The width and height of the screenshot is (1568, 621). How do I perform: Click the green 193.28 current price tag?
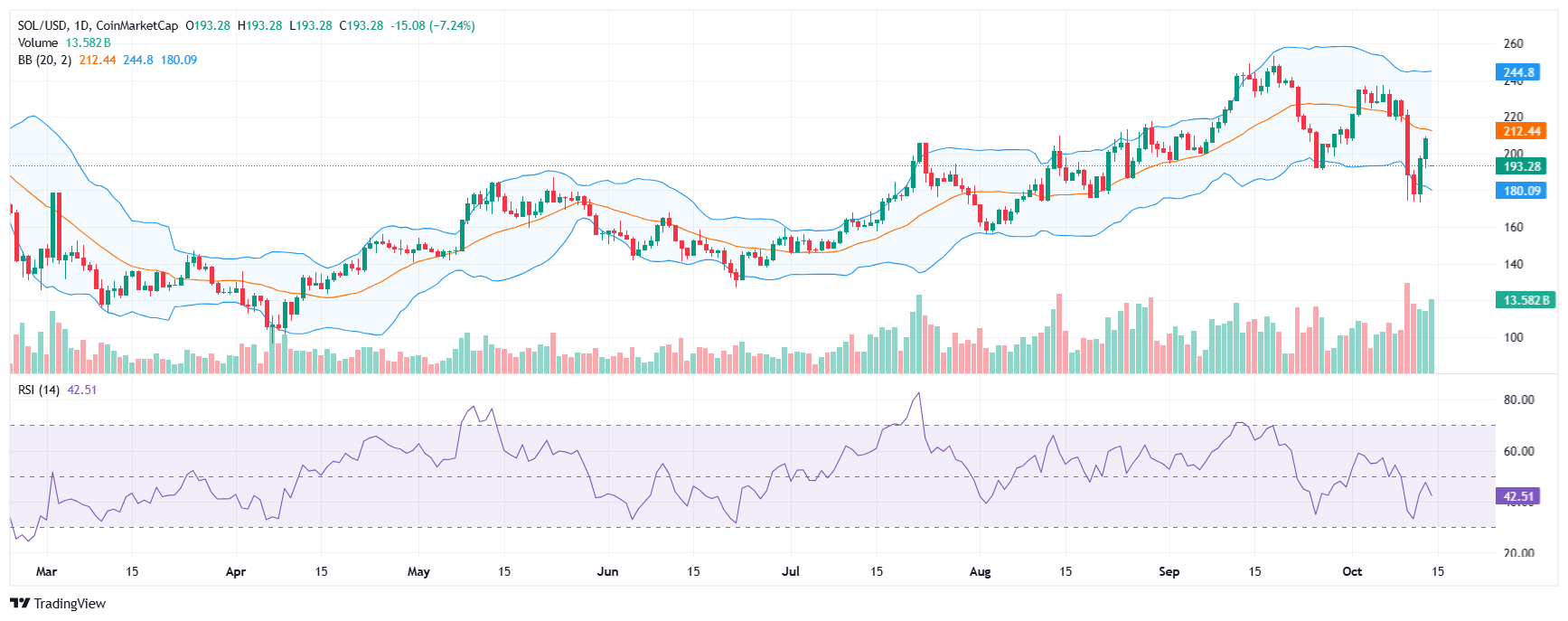1521,166
